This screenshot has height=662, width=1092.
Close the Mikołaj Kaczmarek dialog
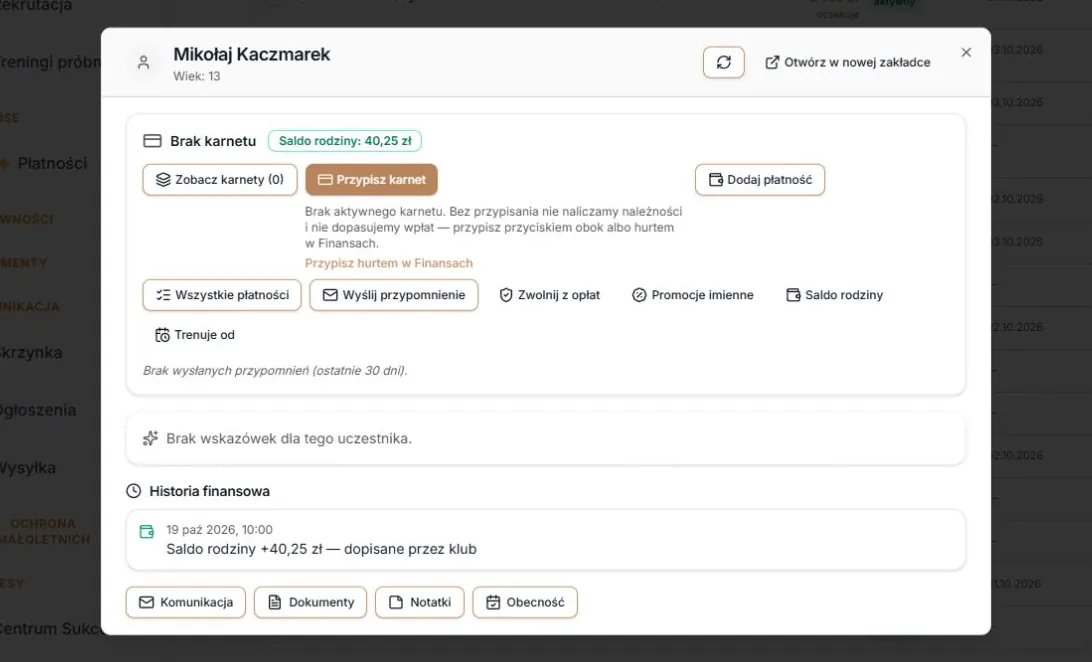(x=966, y=52)
